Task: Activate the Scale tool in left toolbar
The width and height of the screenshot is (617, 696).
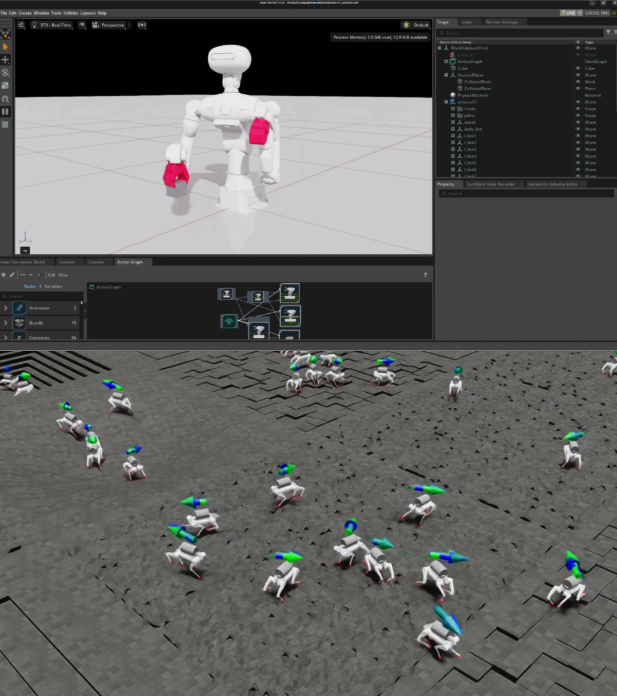Action: click(5, 85)
